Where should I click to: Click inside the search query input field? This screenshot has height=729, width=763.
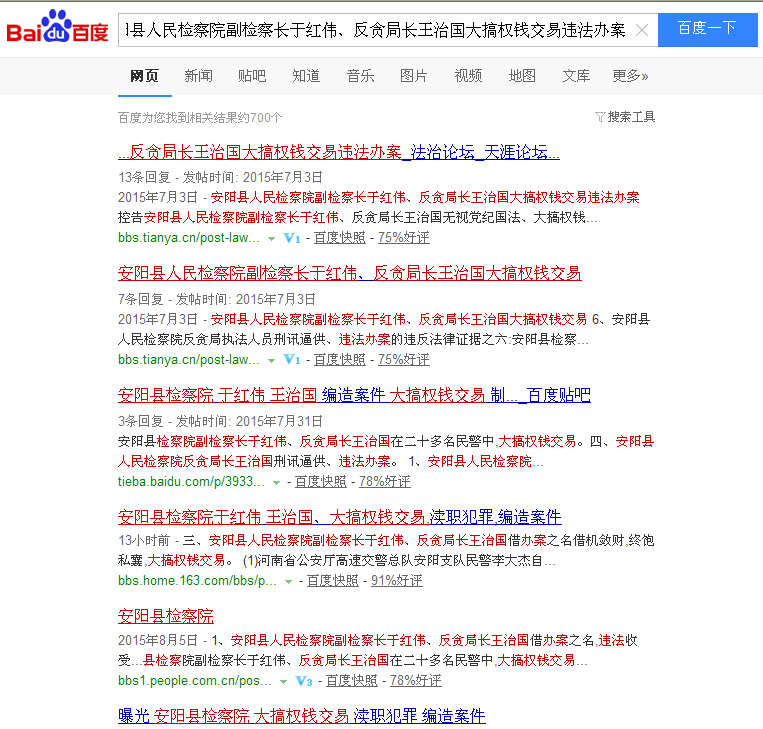tap(375, 31)
